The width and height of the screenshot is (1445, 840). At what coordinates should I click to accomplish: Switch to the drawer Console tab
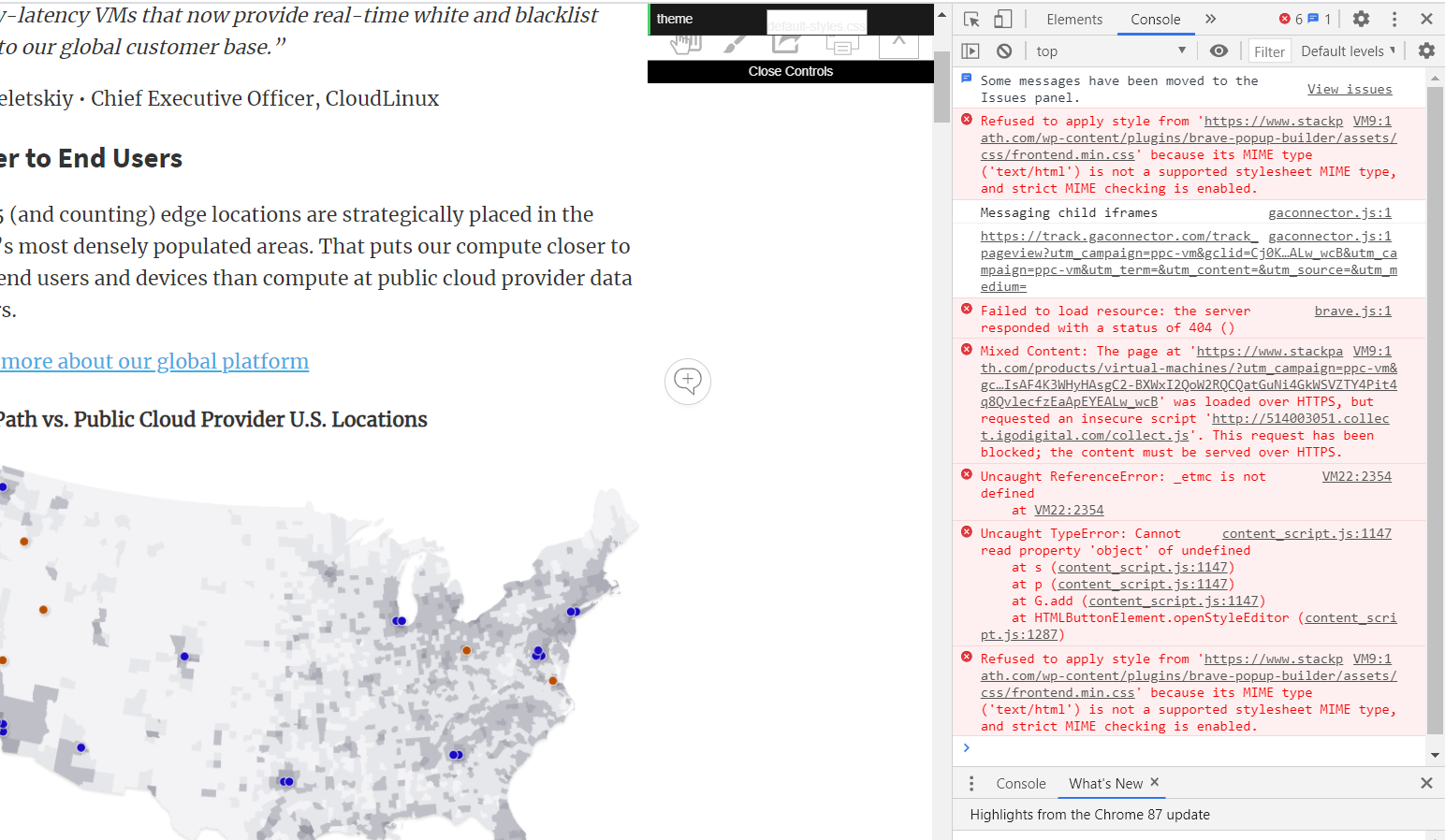pos(1021,784)
